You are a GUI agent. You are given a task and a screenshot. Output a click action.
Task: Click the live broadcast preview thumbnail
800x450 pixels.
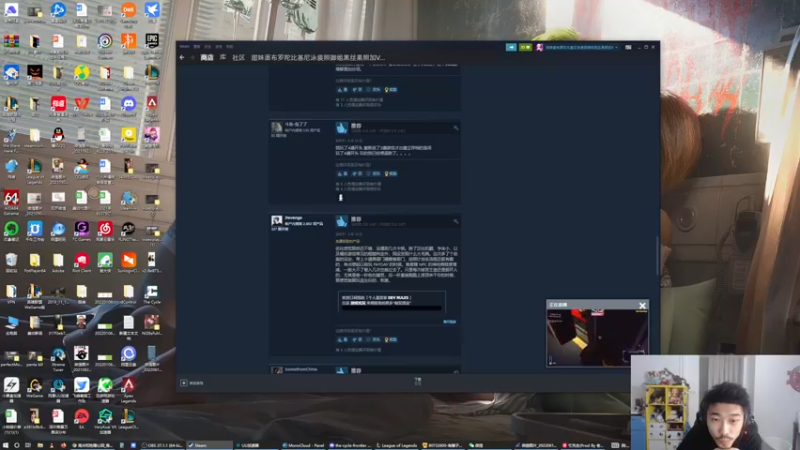coord(597,337)
